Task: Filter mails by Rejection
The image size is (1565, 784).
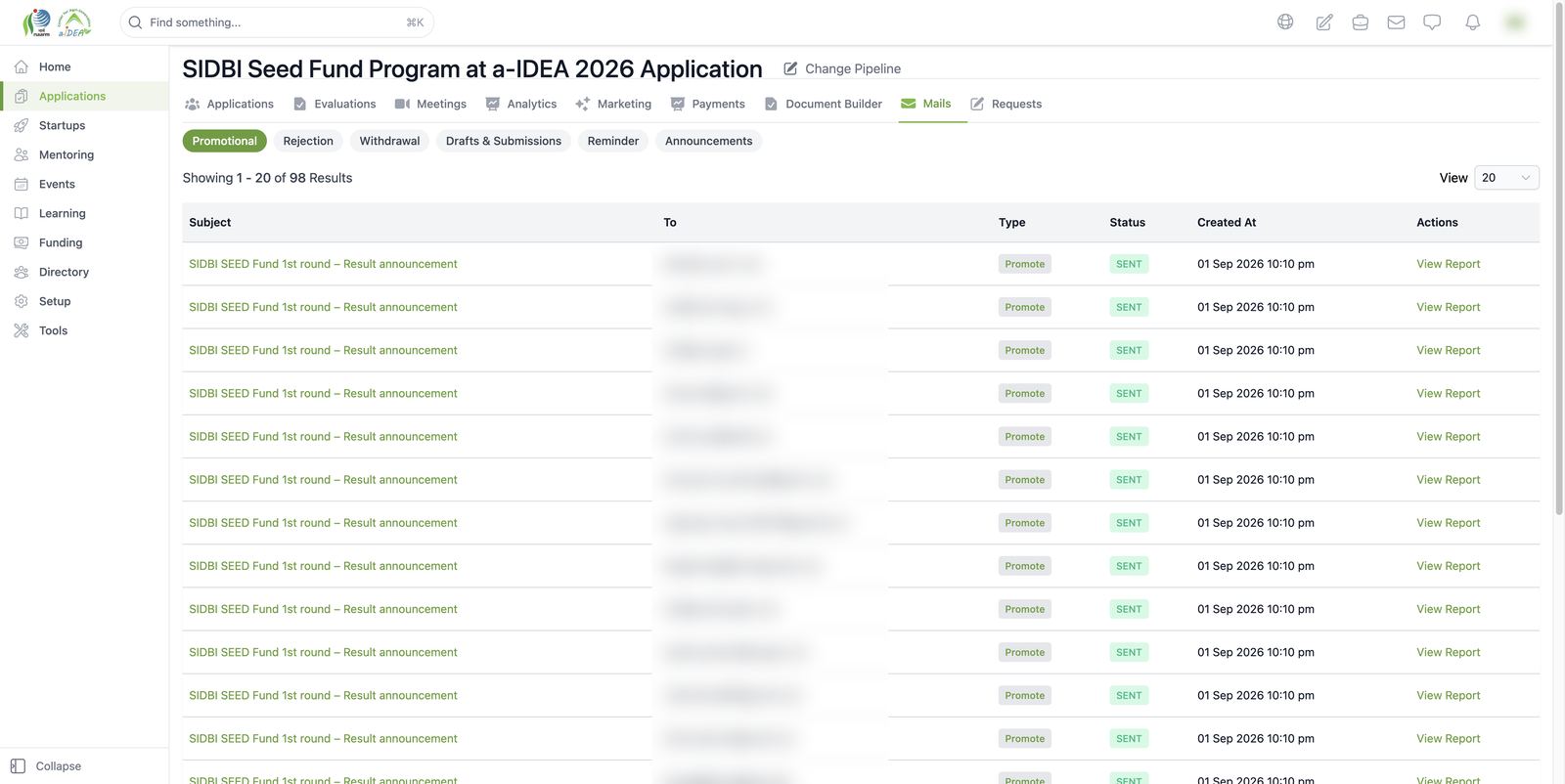Action: tap(308, 141)
